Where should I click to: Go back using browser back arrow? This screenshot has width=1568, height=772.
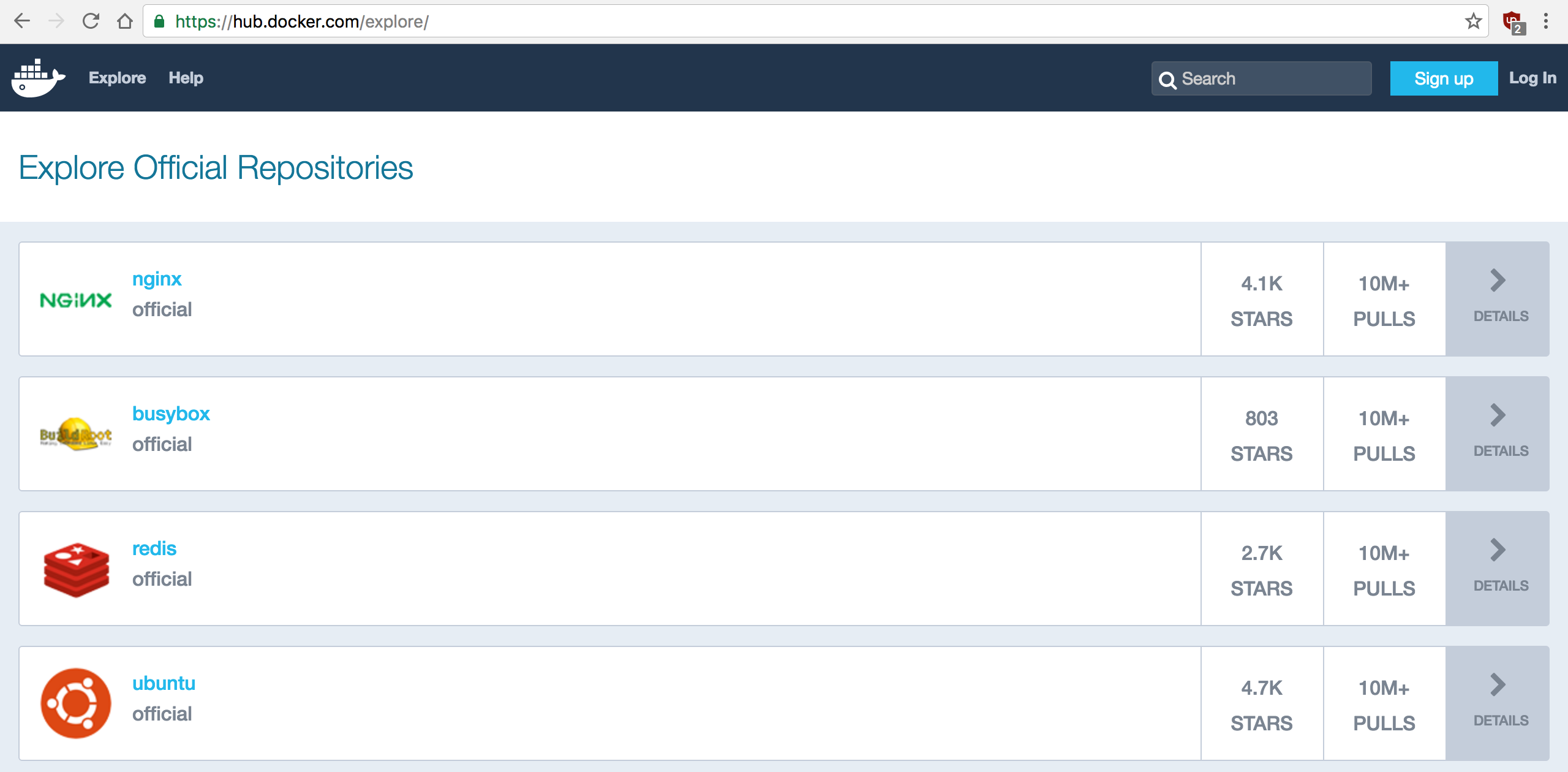(22, 21)
